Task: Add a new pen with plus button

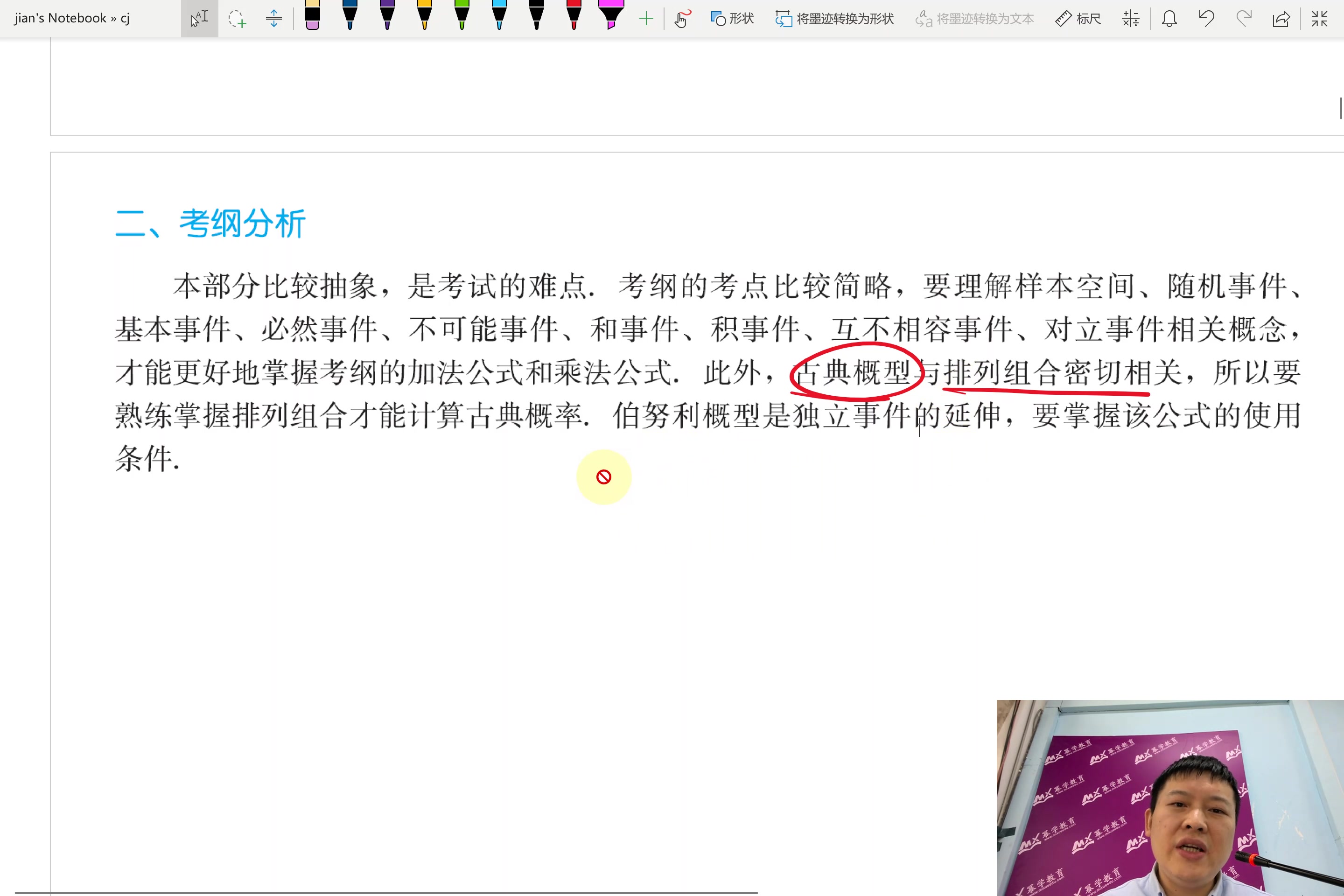Action: [x=646, y=19]
